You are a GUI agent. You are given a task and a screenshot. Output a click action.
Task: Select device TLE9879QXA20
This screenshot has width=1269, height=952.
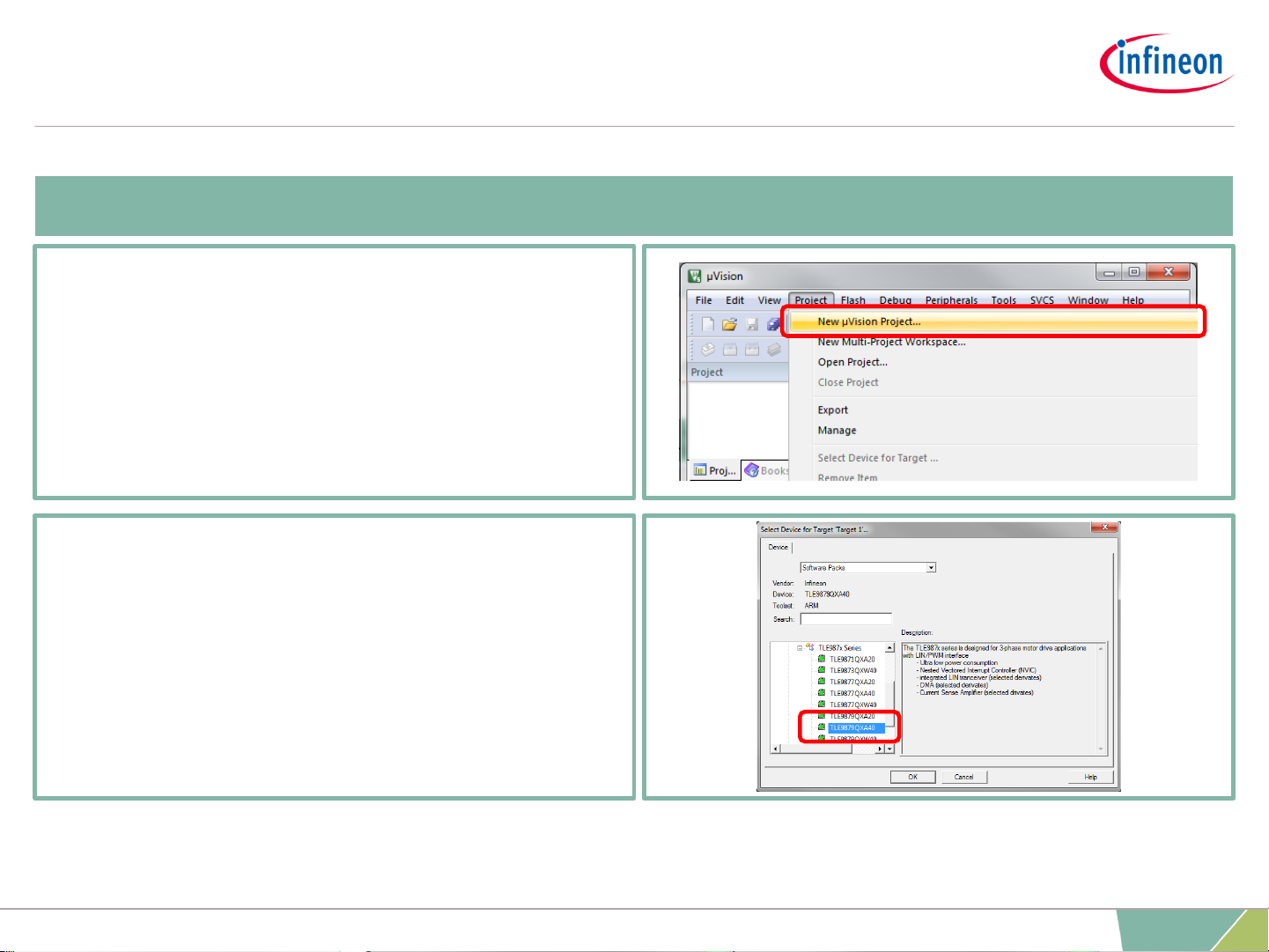tap(852, 716)
